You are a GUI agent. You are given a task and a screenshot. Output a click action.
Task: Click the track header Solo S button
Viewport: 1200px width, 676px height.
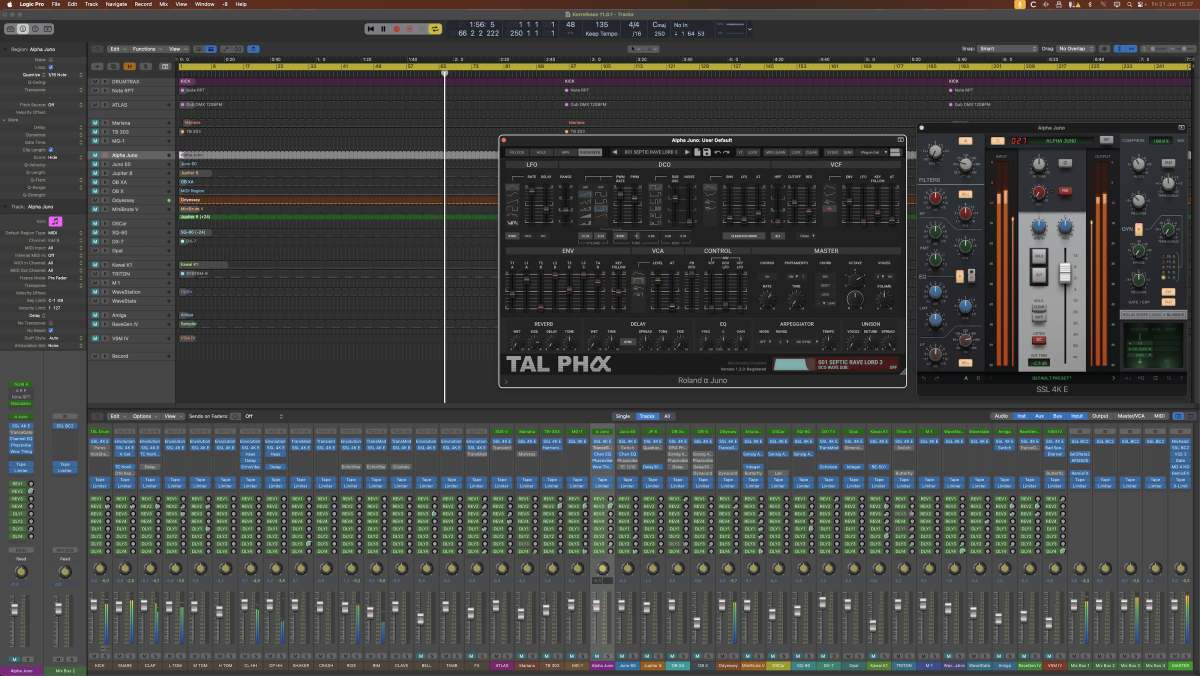click(x=146, y=67)
